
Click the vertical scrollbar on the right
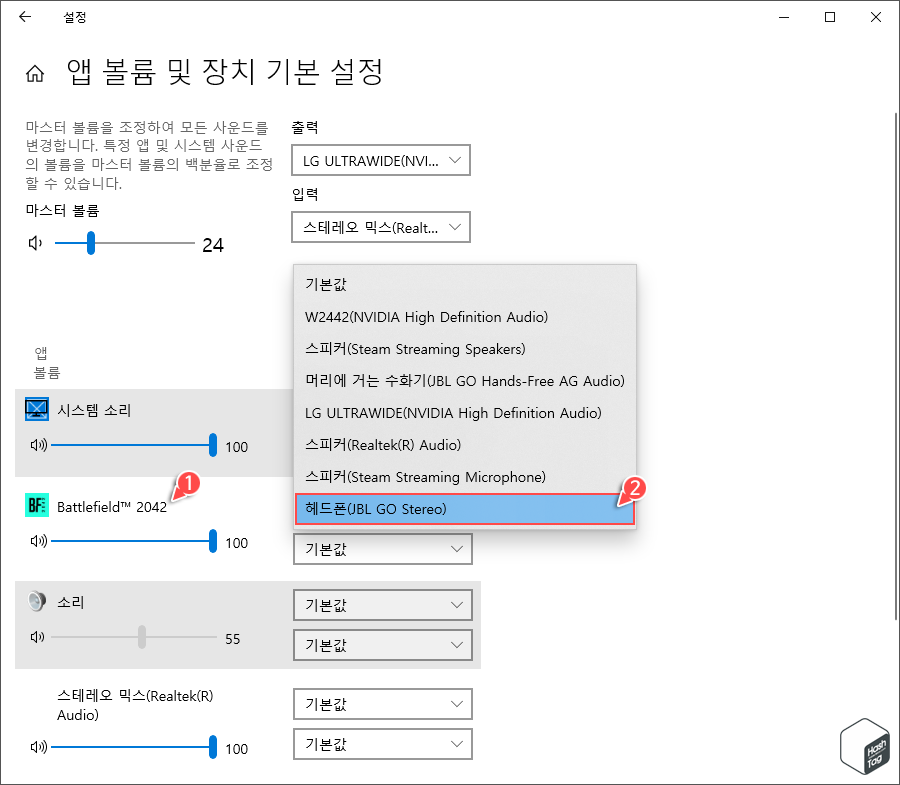tap(895, 366)
